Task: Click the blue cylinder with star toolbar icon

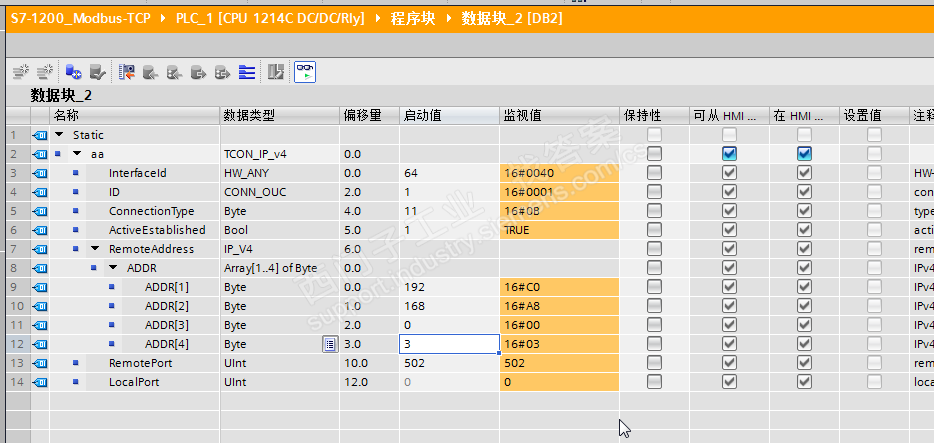Action: [73, 73]
